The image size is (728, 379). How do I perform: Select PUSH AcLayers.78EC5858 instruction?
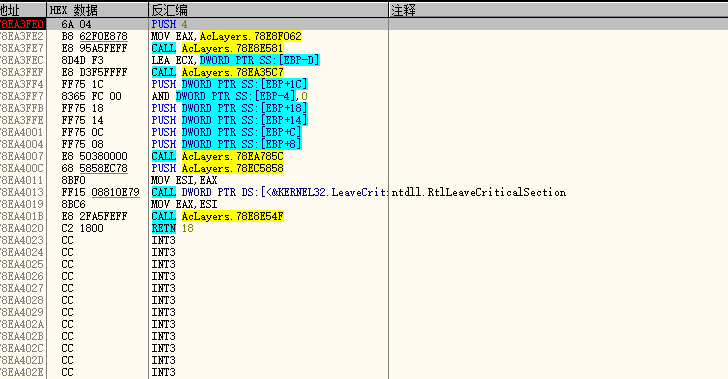click(217, 168)
